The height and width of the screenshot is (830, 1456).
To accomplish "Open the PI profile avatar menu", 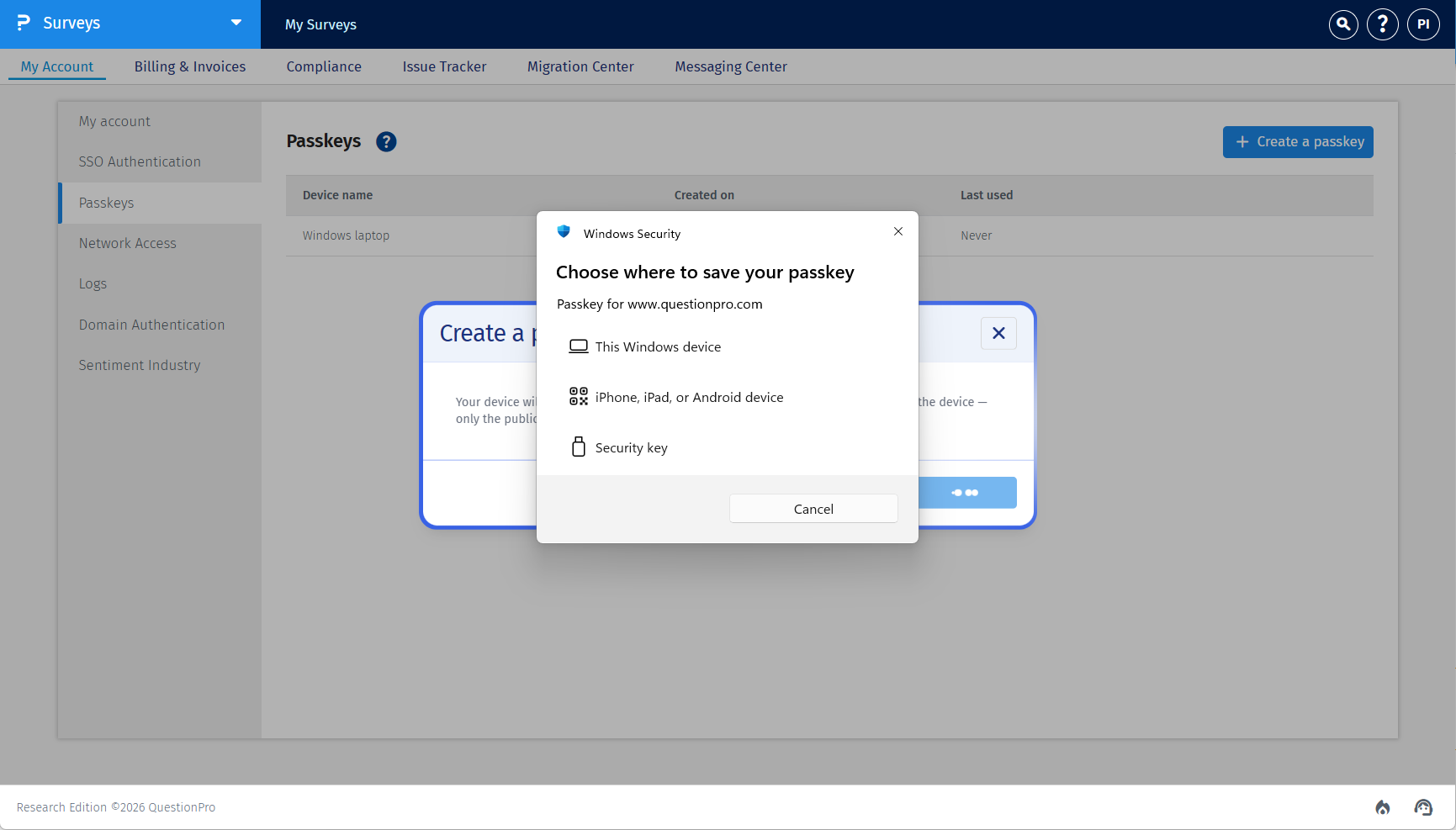I will point(1423,24).
